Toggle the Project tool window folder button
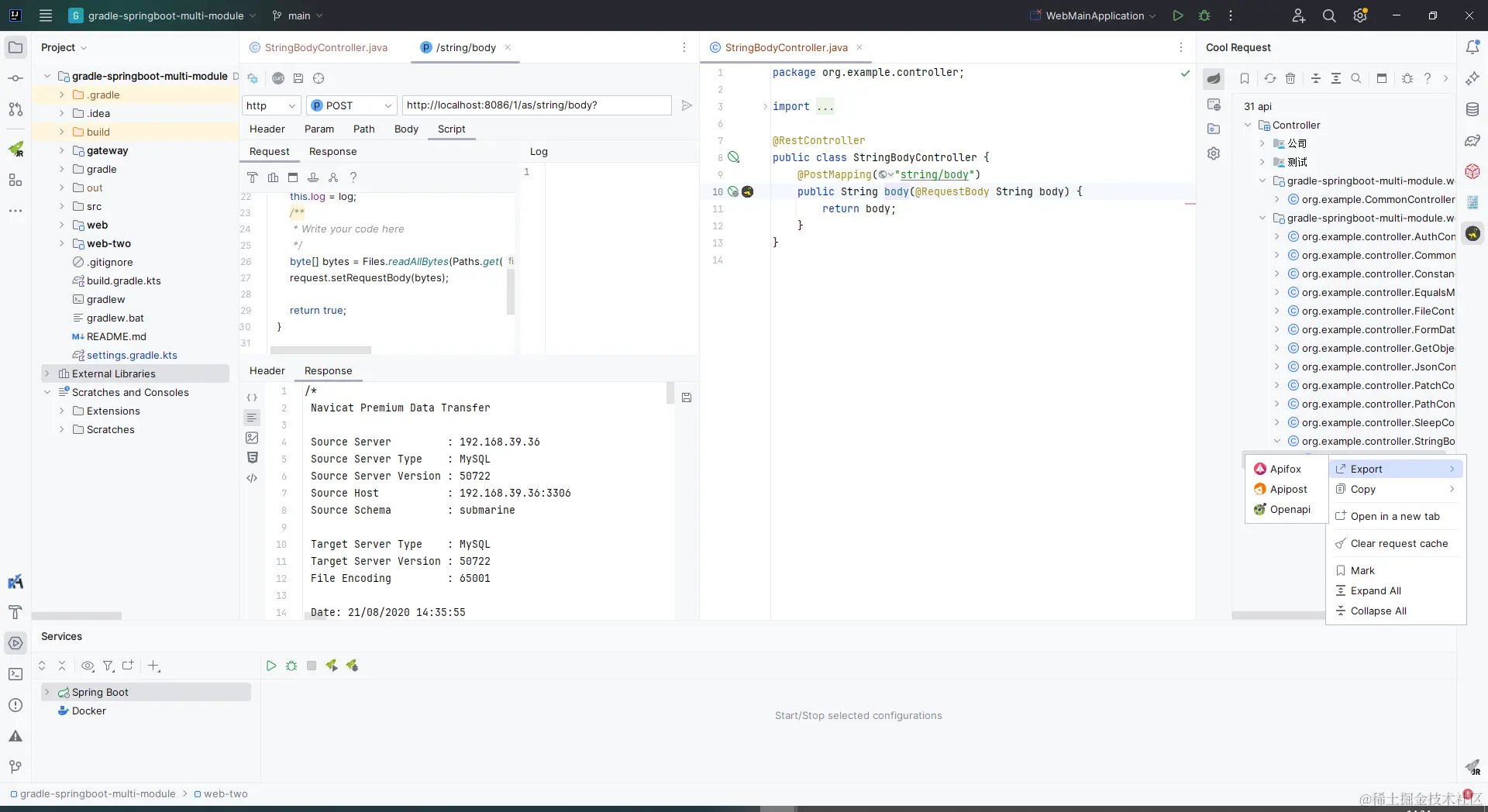 point(15,47)
